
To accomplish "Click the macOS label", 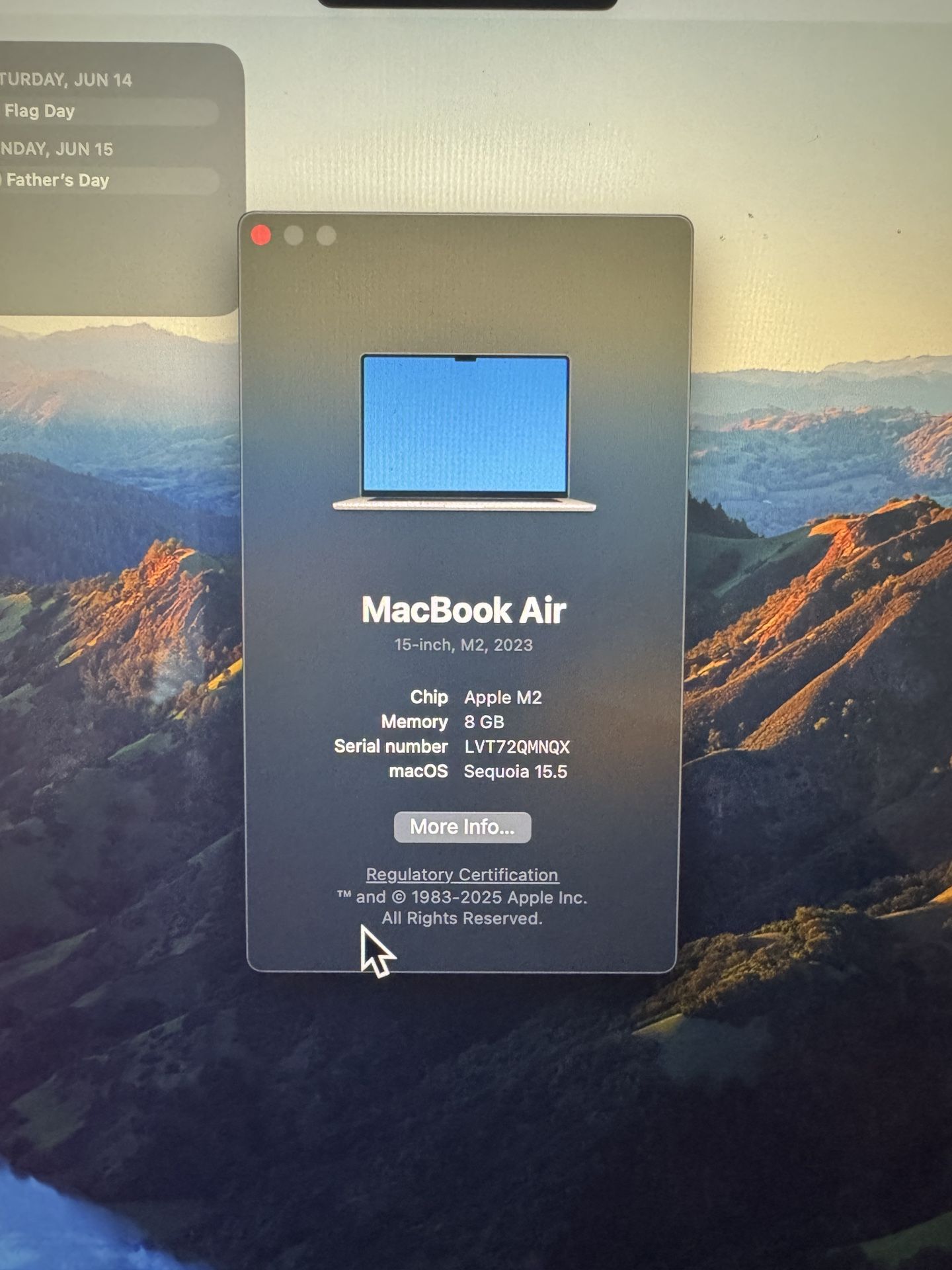I will coord(418,771).
